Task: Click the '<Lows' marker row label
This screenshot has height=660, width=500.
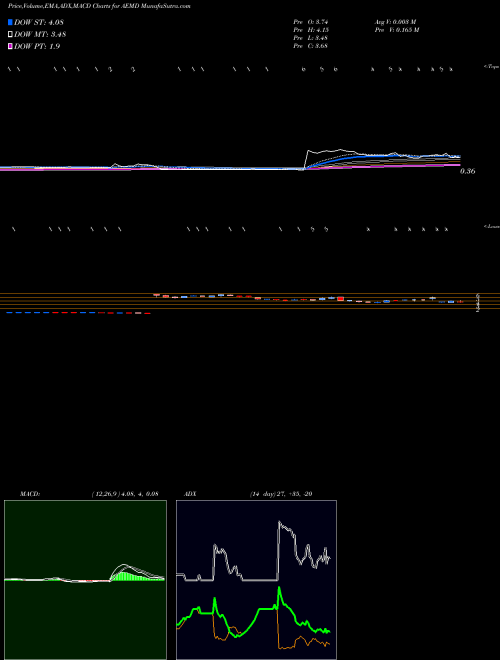Action: coord(492,226)
